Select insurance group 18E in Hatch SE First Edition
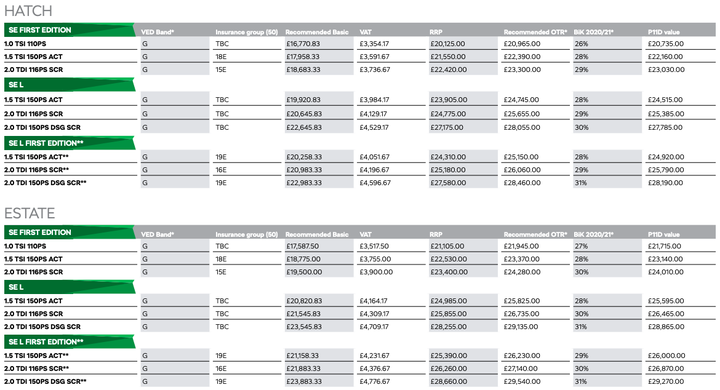This screenshot has height=390, width=720. click(x=221, y=57)
